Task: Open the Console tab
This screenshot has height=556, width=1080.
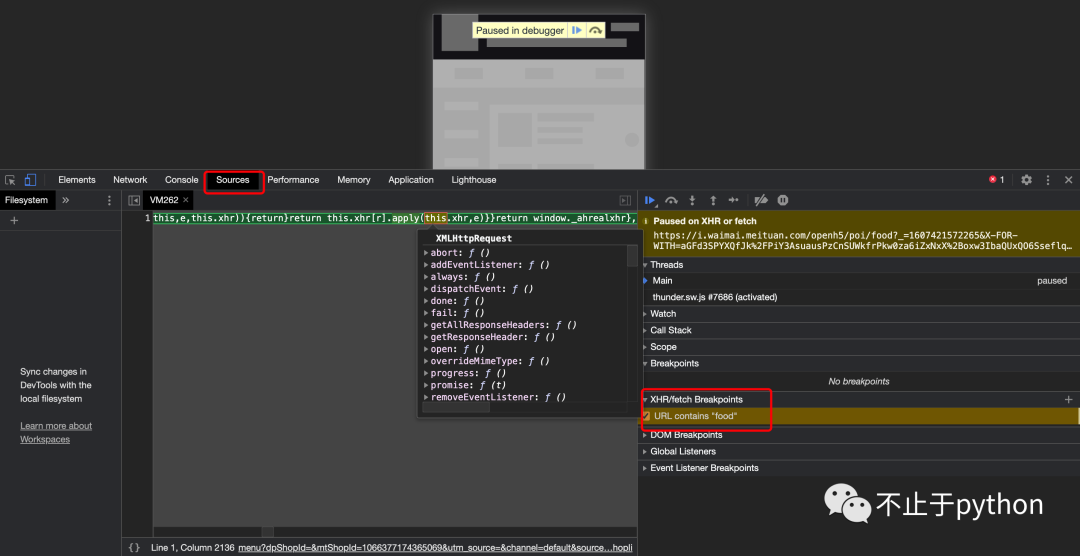Action: click(181, 180)
